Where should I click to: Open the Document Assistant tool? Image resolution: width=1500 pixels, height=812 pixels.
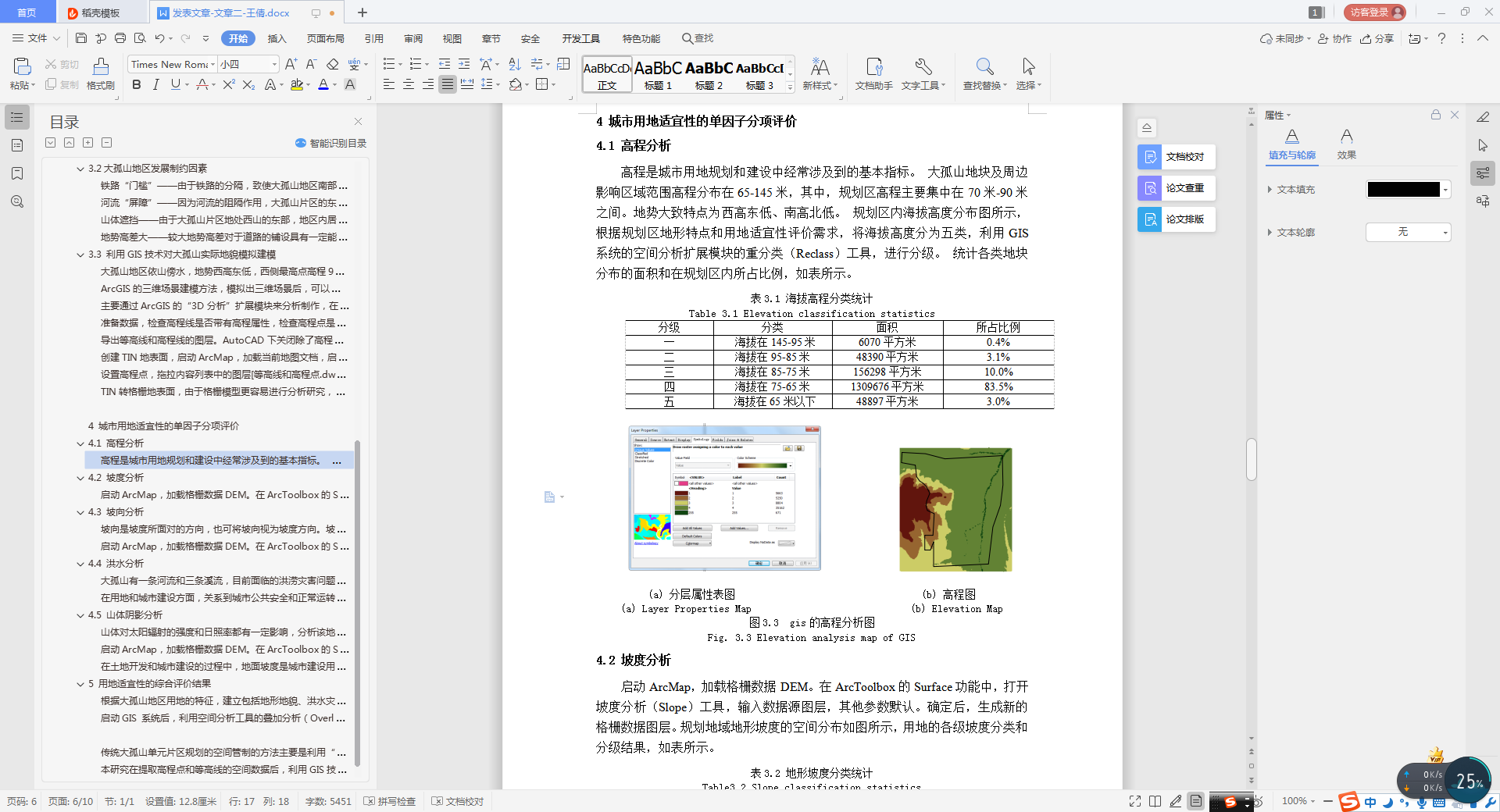pos(873,74)
